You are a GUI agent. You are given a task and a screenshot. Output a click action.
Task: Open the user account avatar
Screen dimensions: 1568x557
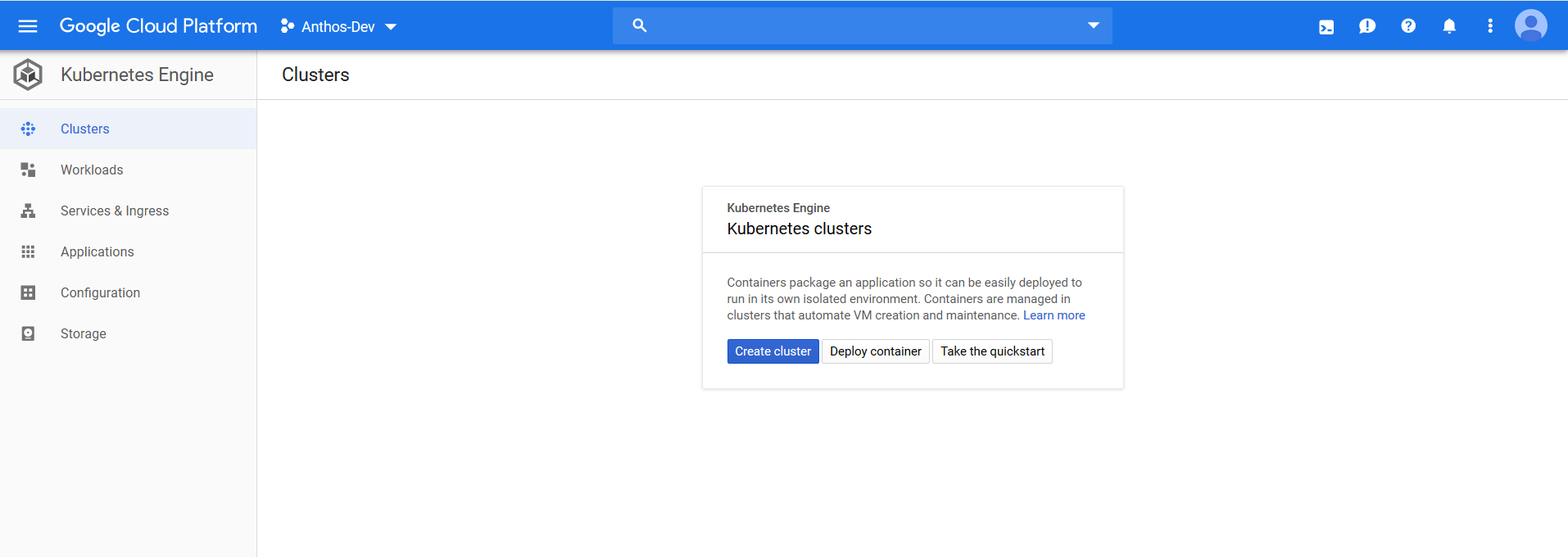tap(1531, 25)
